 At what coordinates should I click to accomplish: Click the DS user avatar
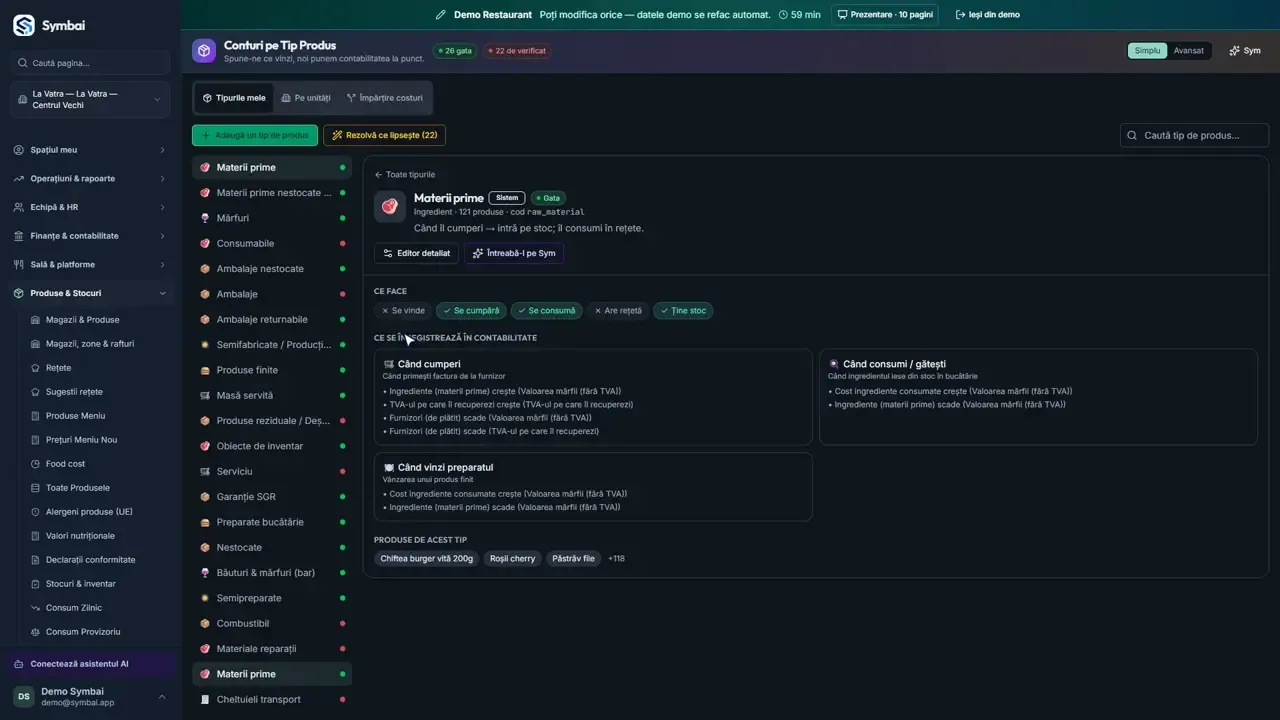tap(24, 696)
